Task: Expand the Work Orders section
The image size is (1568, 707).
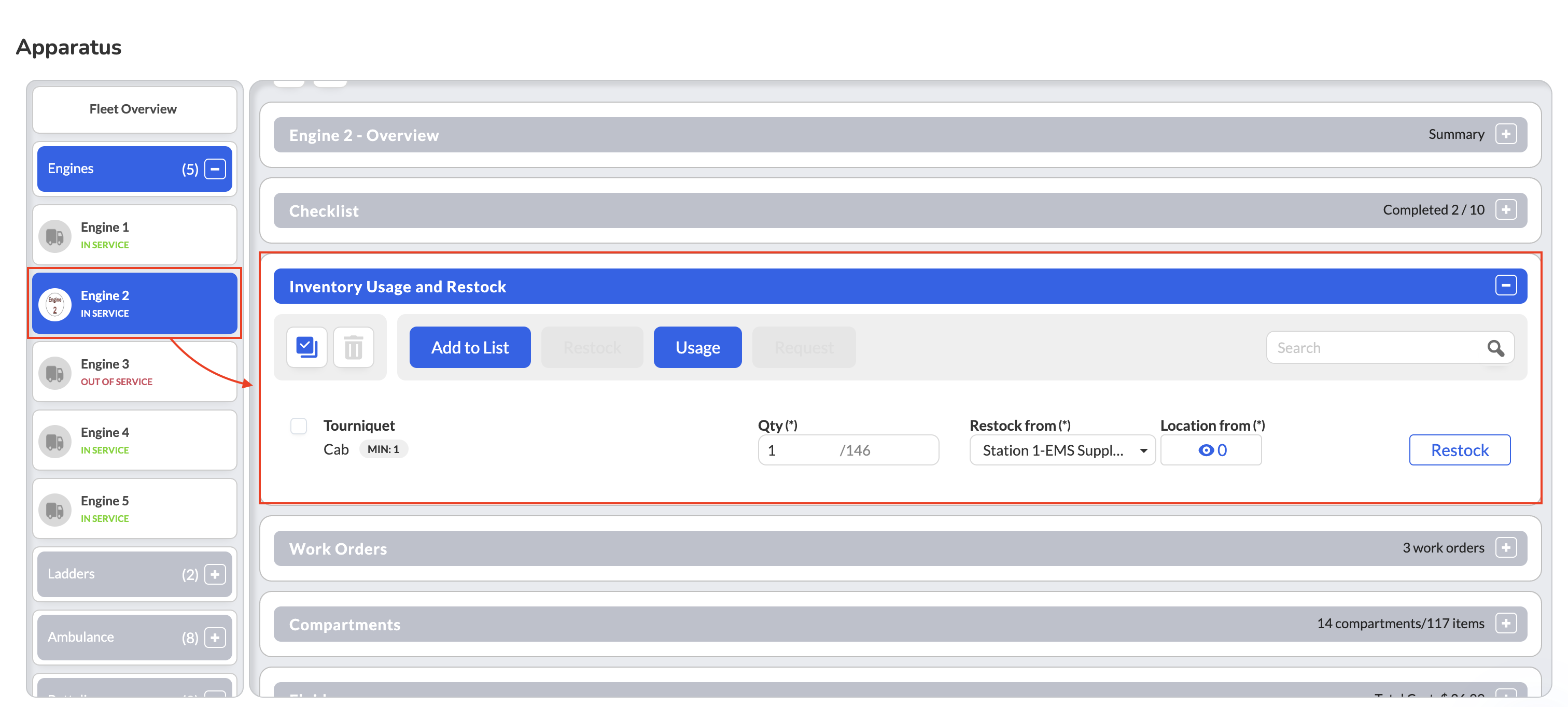Action: point(1506,548)
